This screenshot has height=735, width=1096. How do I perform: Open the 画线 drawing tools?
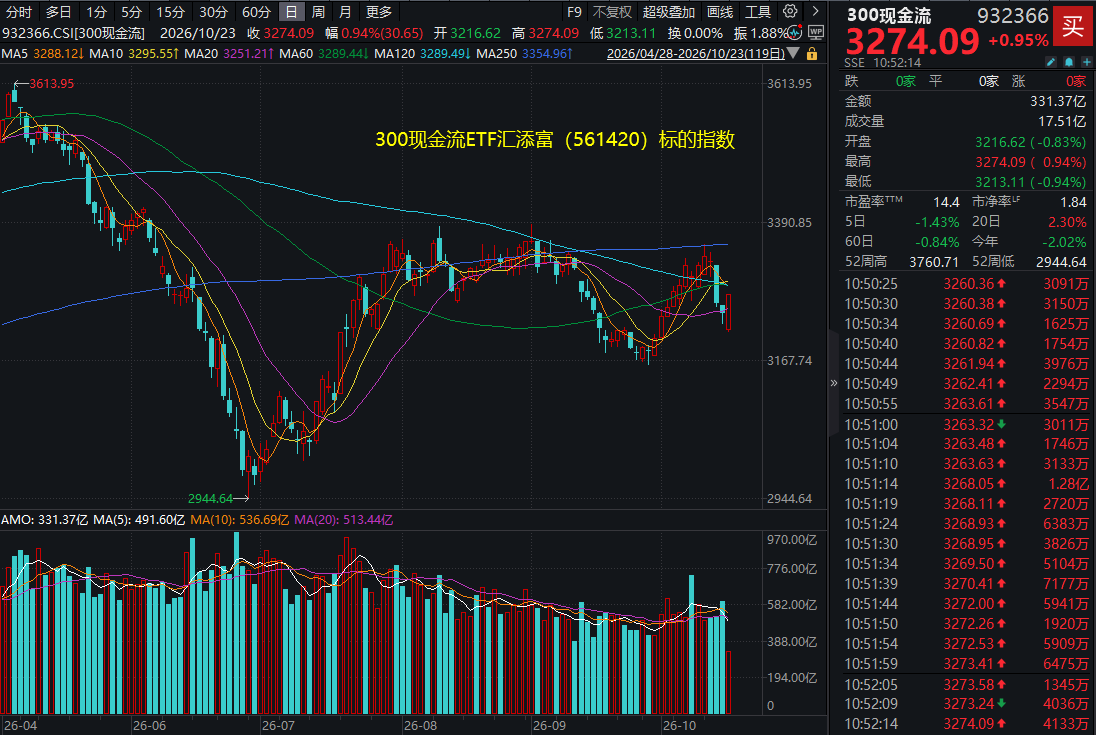(x=720, y=12)
